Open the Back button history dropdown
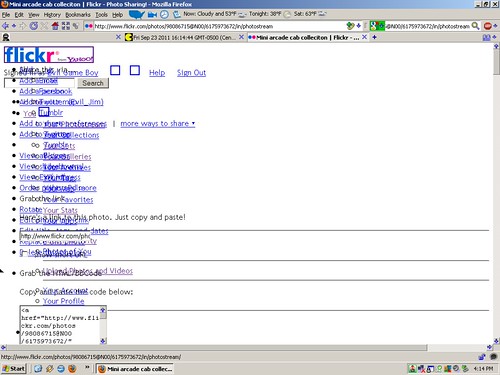The width and height of the screenshot is (500, 375). (14, 26)
